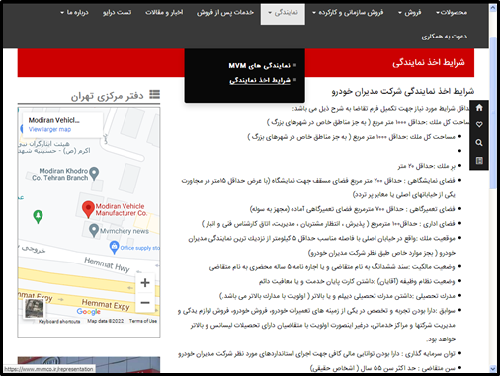Click the شرایط اخذ نمایندگی red banner title

point(428,62)
